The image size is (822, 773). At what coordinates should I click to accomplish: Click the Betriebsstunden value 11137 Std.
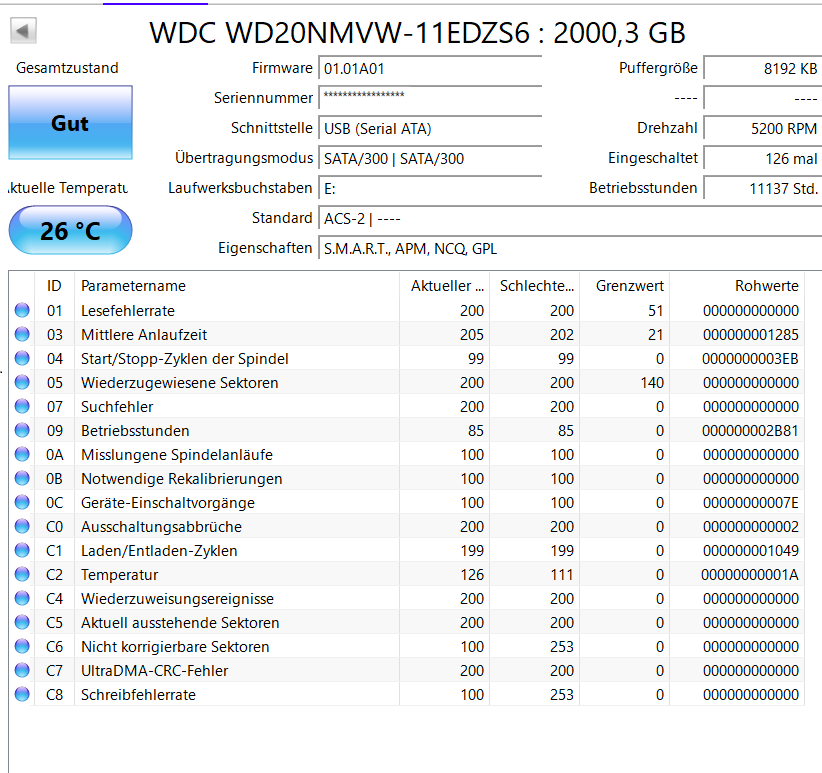click(x=763, y=188)
